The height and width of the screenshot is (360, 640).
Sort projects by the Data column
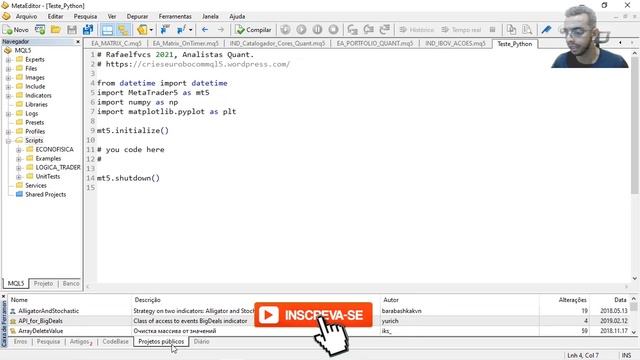click(x=610, y=300)
